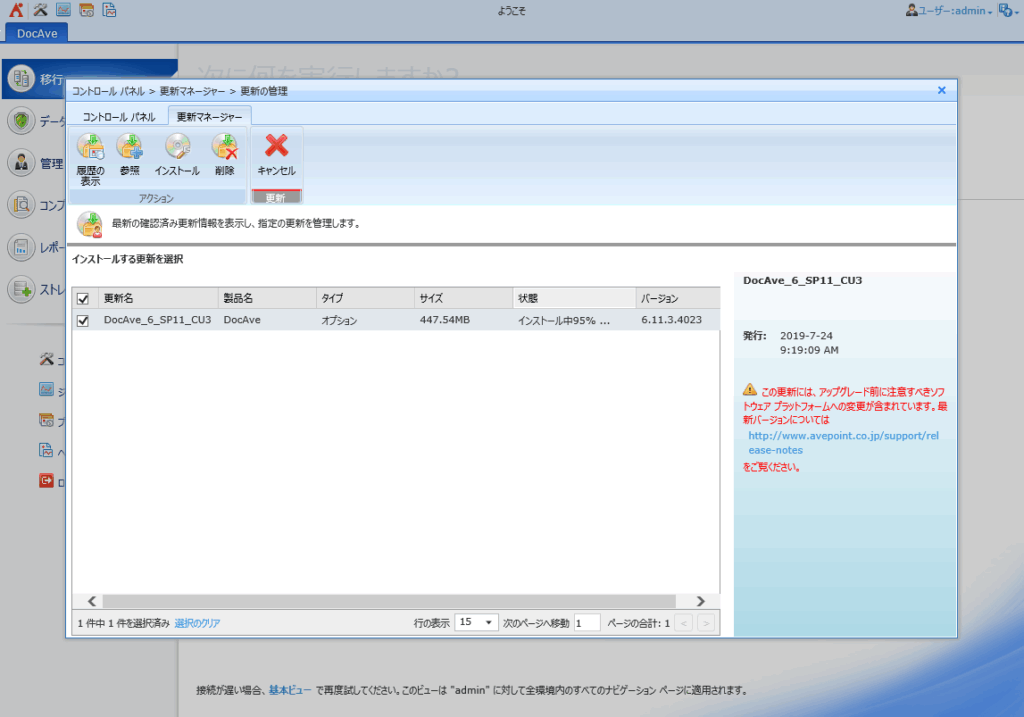Click the コントロール パネル breadcrumb
The height and width of the screenshot is (717, 1024).
click(x=108, y=91)
